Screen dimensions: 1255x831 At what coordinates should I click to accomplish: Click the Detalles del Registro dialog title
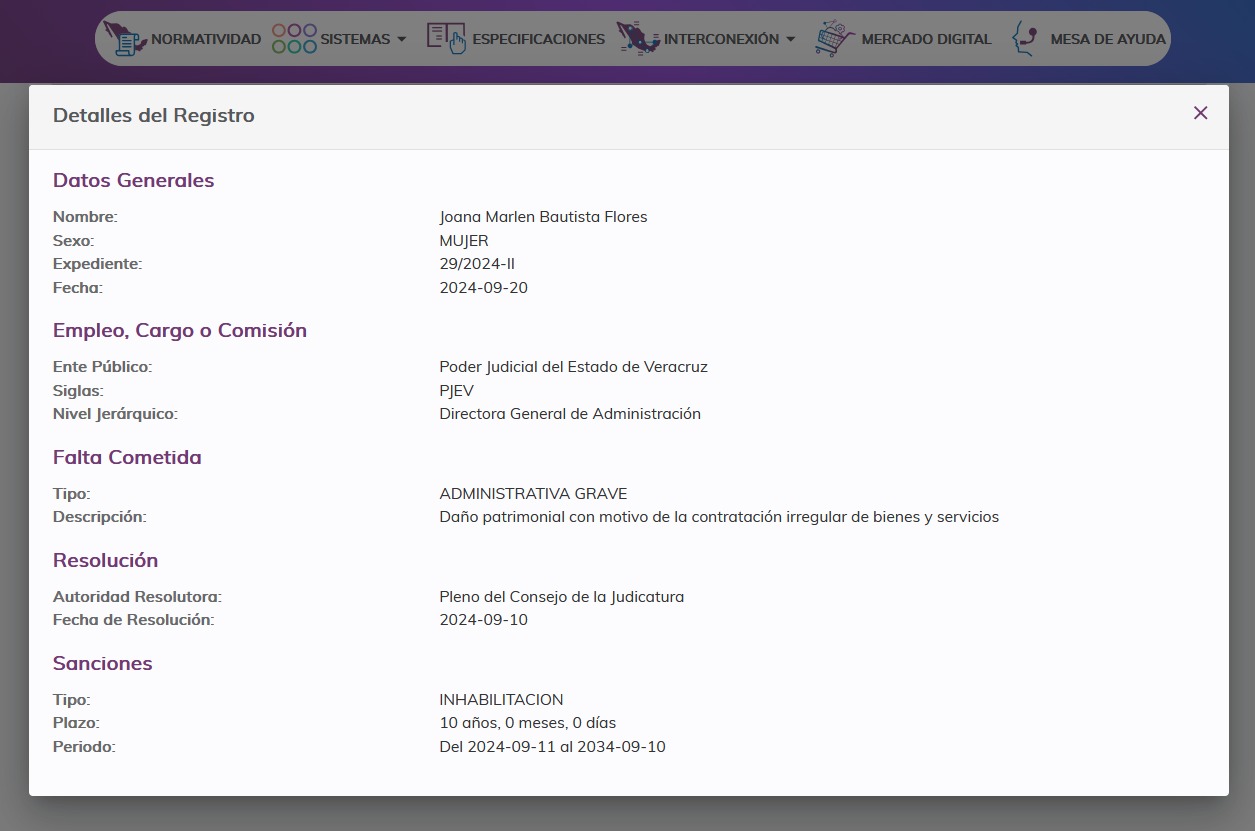[x=154, y=115]
